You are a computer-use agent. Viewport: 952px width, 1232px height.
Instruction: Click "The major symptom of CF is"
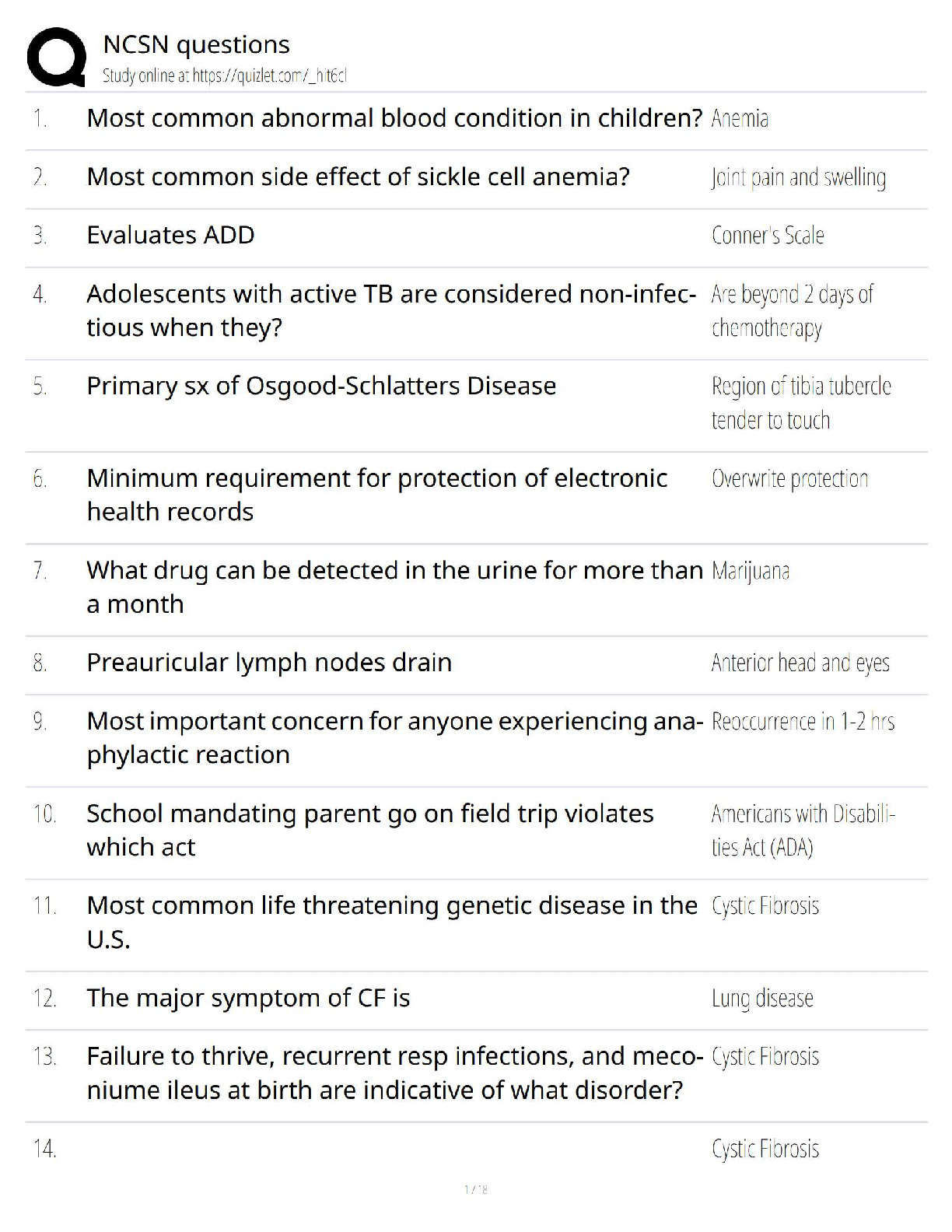coord(248,998)
